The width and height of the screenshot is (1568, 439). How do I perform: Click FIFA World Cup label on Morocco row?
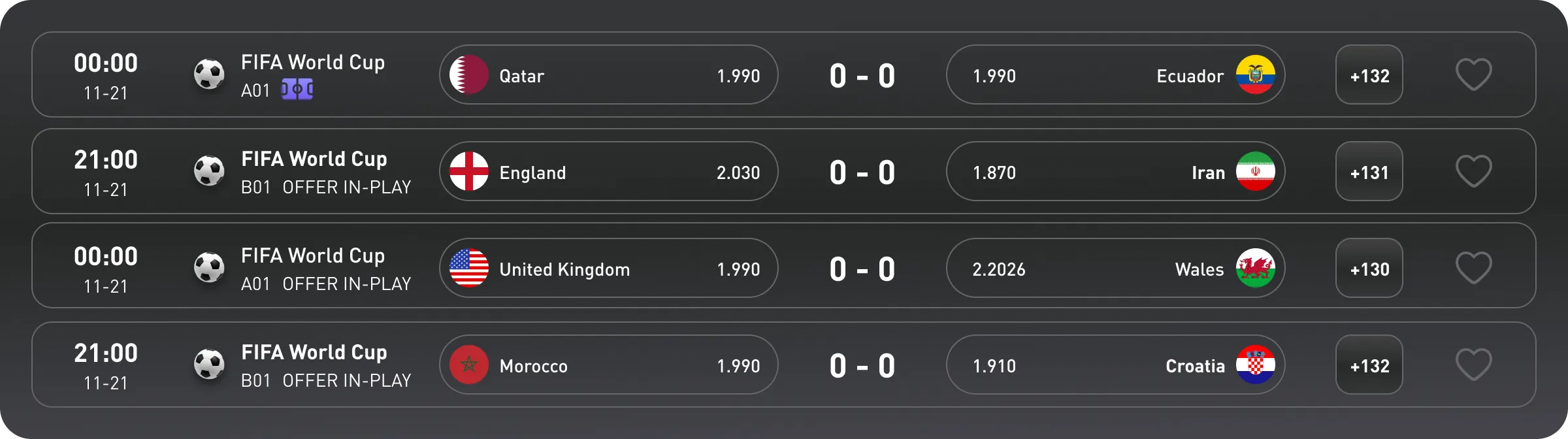[x=314, y=351]
